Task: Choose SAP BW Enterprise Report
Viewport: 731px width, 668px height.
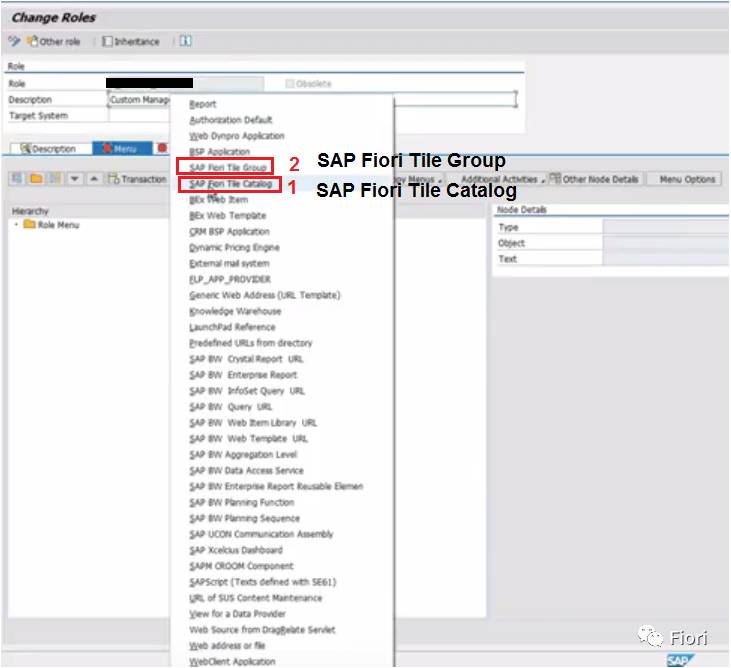Action: (243, 375)
